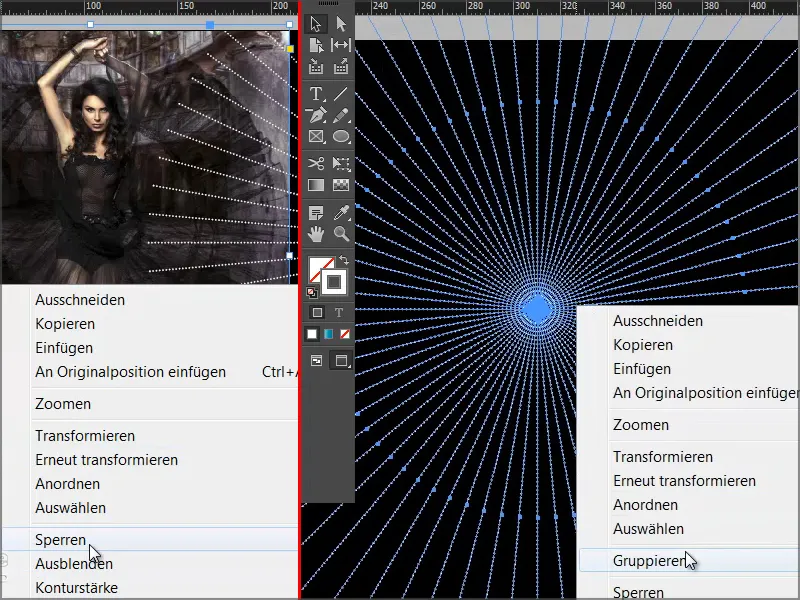The image size is (800, 600).
Task: Select the Content Placer tool
Action: (x=341, y=66)
